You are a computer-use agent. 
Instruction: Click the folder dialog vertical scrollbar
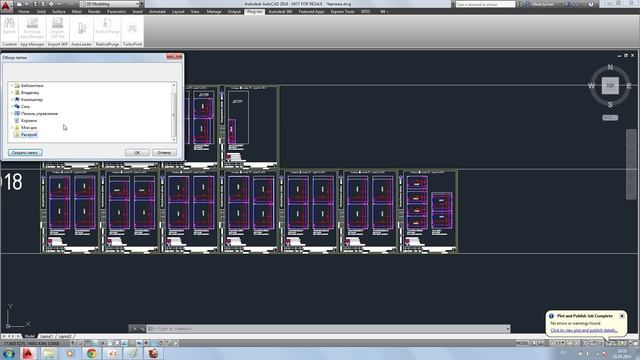(x=174, y=112)
